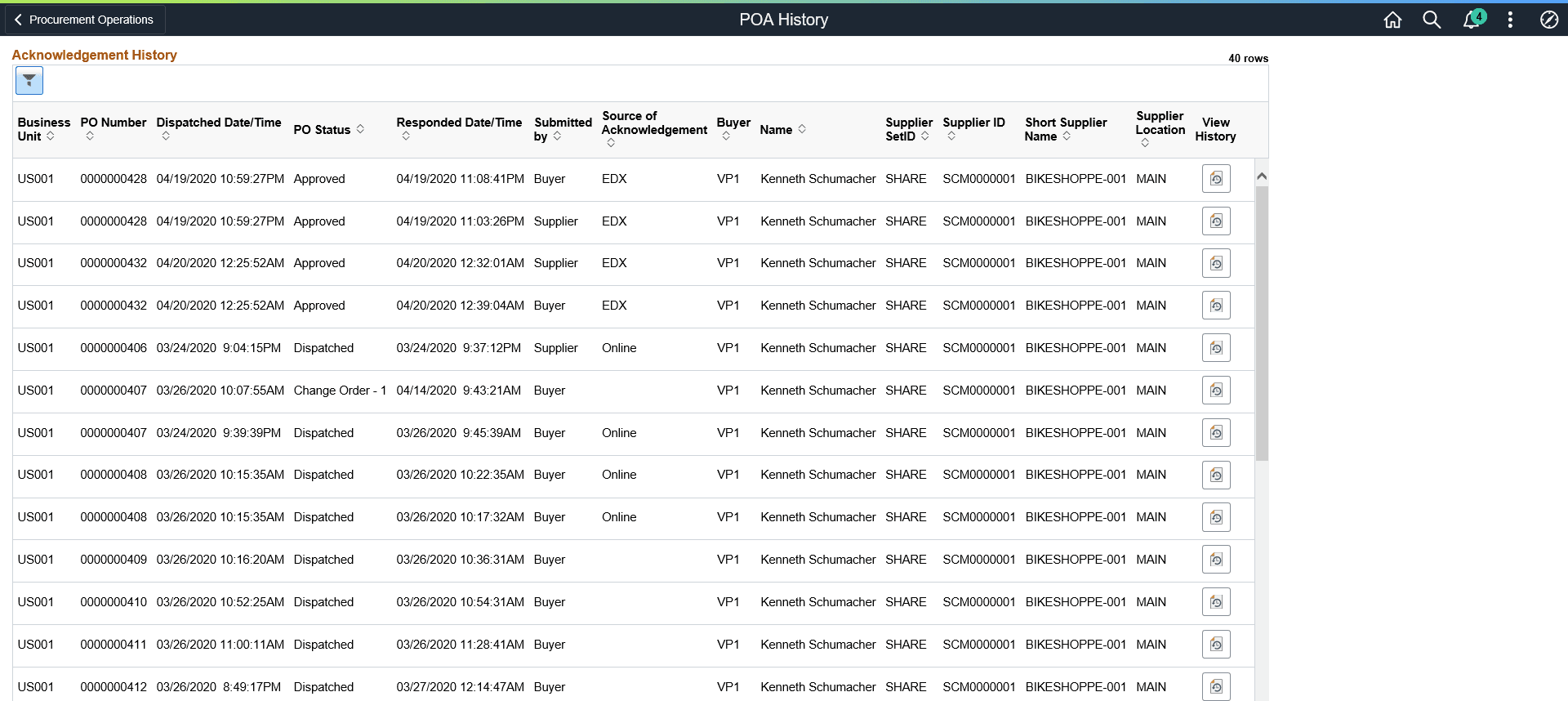This screenshot has height=701, width=1568.
Task: Open the Search magnifier icon
Action: coord(1432,20)
